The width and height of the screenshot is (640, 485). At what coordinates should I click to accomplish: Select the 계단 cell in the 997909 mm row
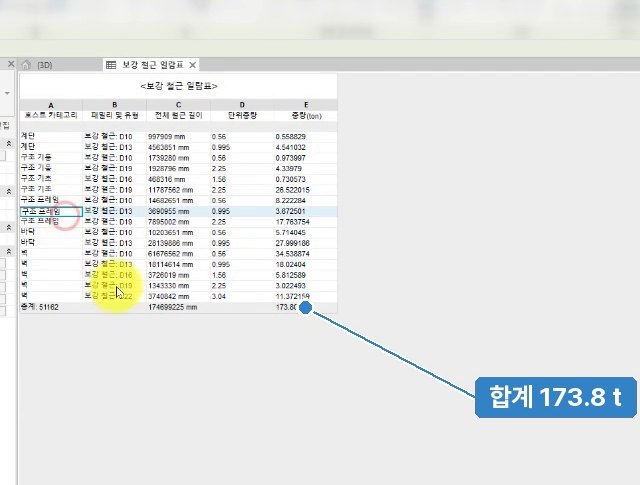click(x=51, y=136)
